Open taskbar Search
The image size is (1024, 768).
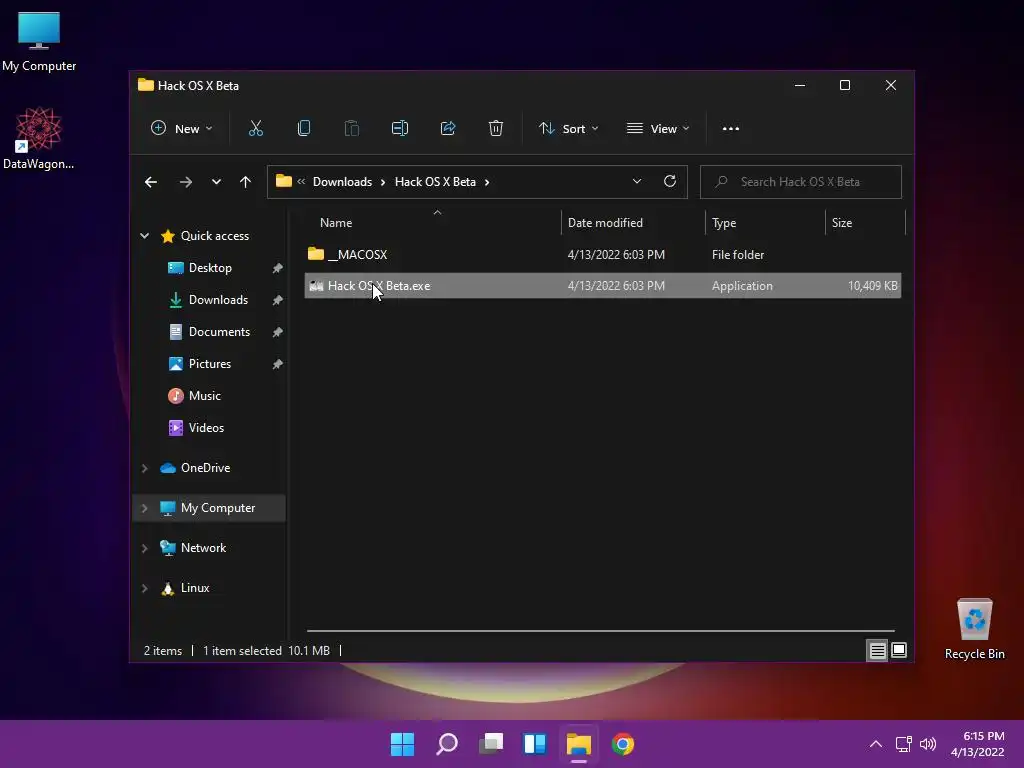pos(447,744)
